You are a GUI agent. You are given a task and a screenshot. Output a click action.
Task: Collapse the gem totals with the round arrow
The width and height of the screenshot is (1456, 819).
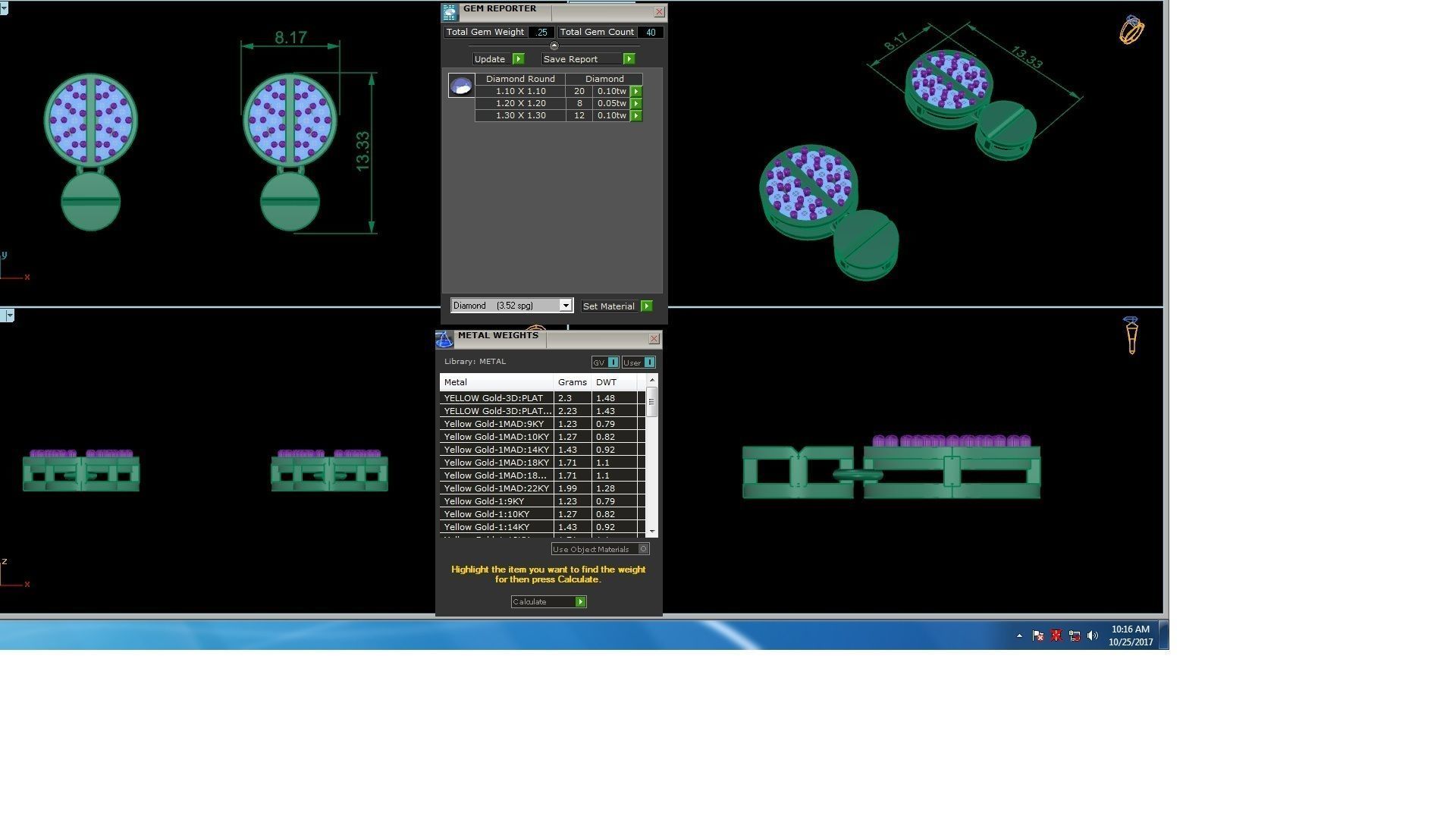tap(554, 45)
